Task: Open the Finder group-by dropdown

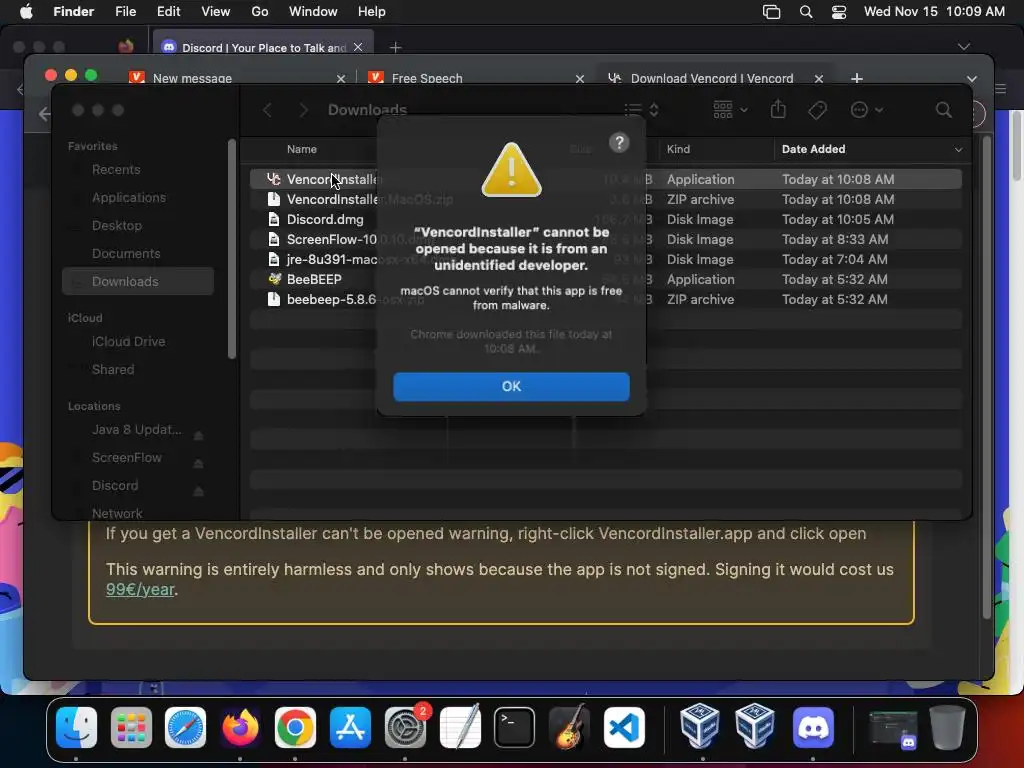Action: [x=730, y=109]
